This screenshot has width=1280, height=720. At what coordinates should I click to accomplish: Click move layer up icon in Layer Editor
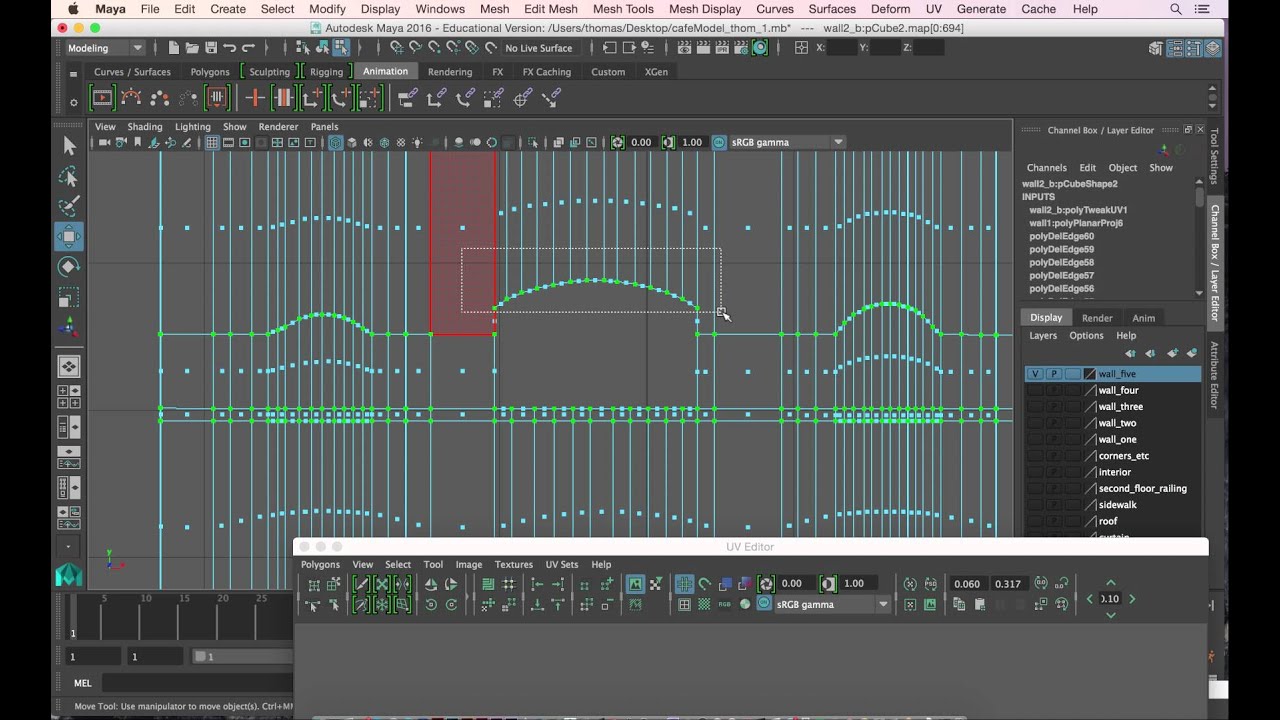tap(1130, 353)
